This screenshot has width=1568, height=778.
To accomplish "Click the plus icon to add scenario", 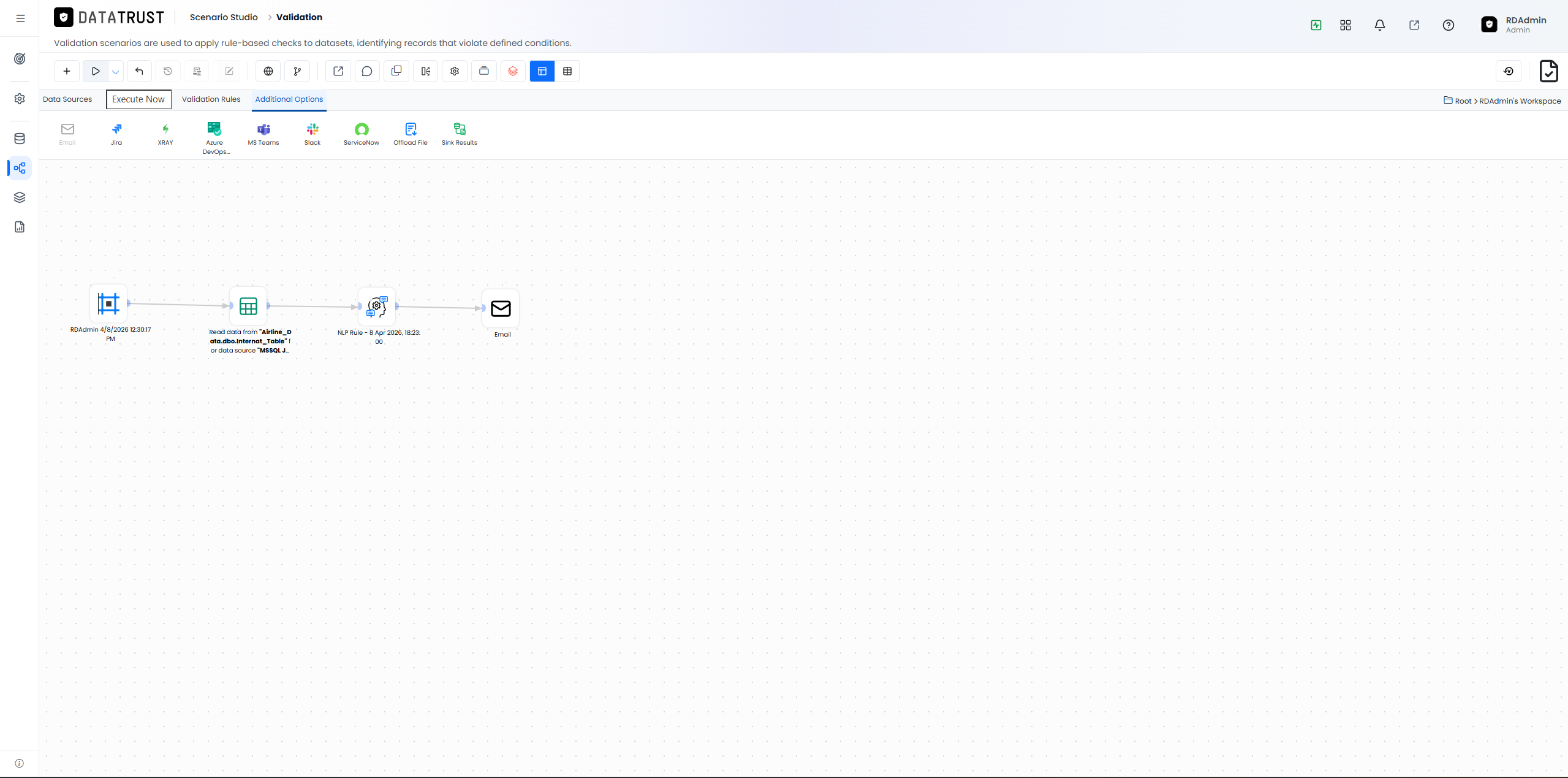I will [67, 71].
